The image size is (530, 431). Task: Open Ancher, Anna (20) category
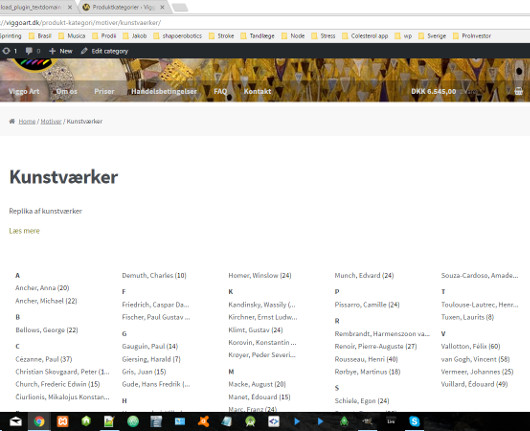(x=42, y=288)
